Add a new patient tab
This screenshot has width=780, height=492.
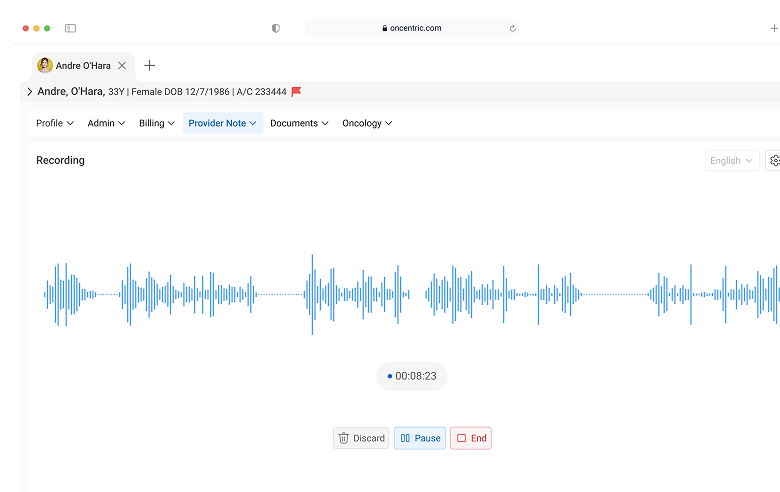149,66
